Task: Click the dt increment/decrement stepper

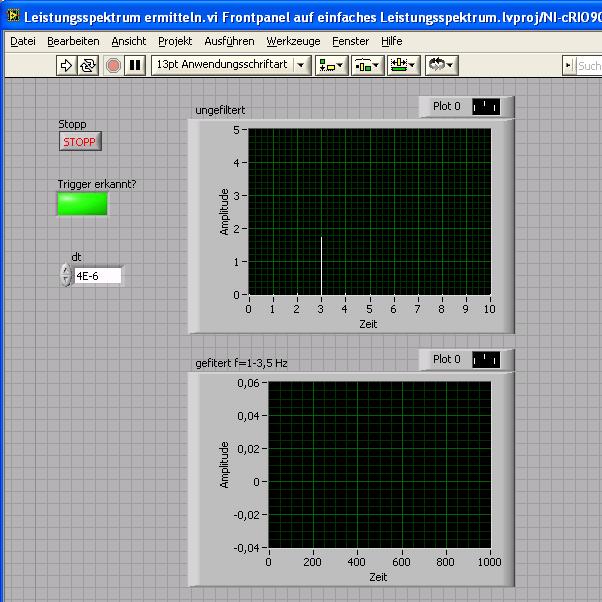Action: coord(66,275)
